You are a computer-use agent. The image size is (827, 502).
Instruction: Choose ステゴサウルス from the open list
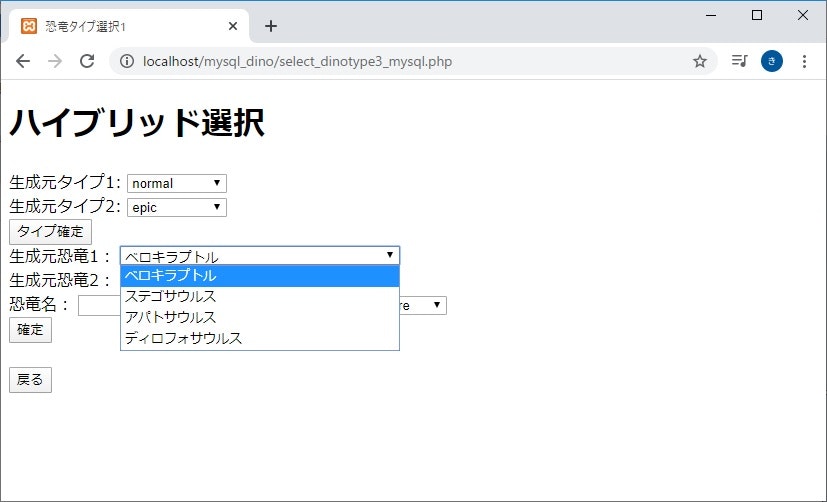coord(260,296)
